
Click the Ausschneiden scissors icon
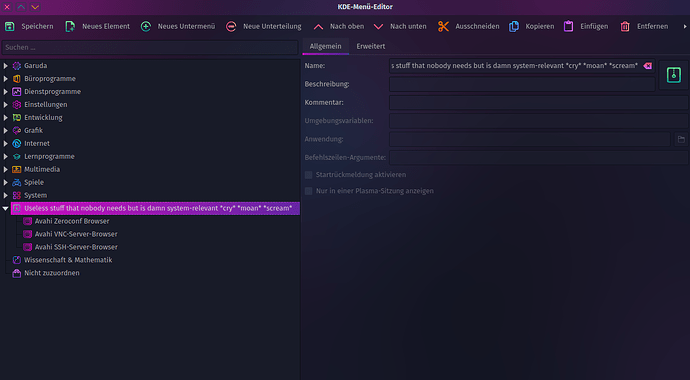coord(443,26)
